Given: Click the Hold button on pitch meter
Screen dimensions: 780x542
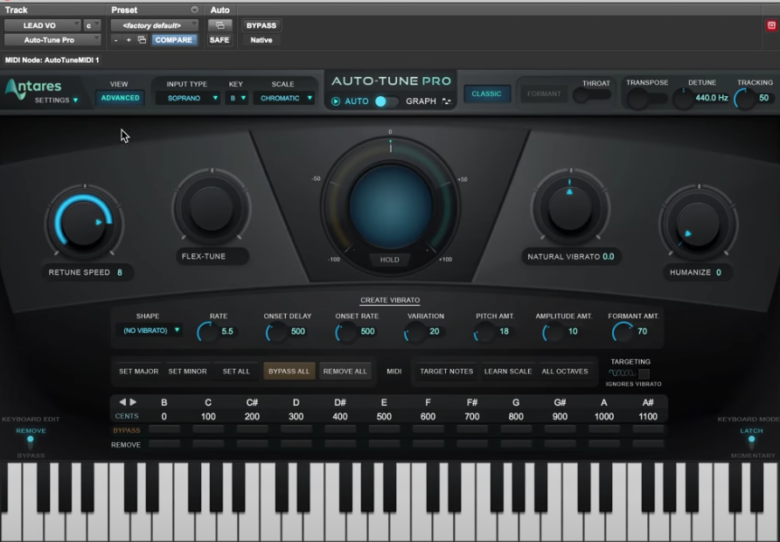Looking at the screenshot, I should pos(390,260).
